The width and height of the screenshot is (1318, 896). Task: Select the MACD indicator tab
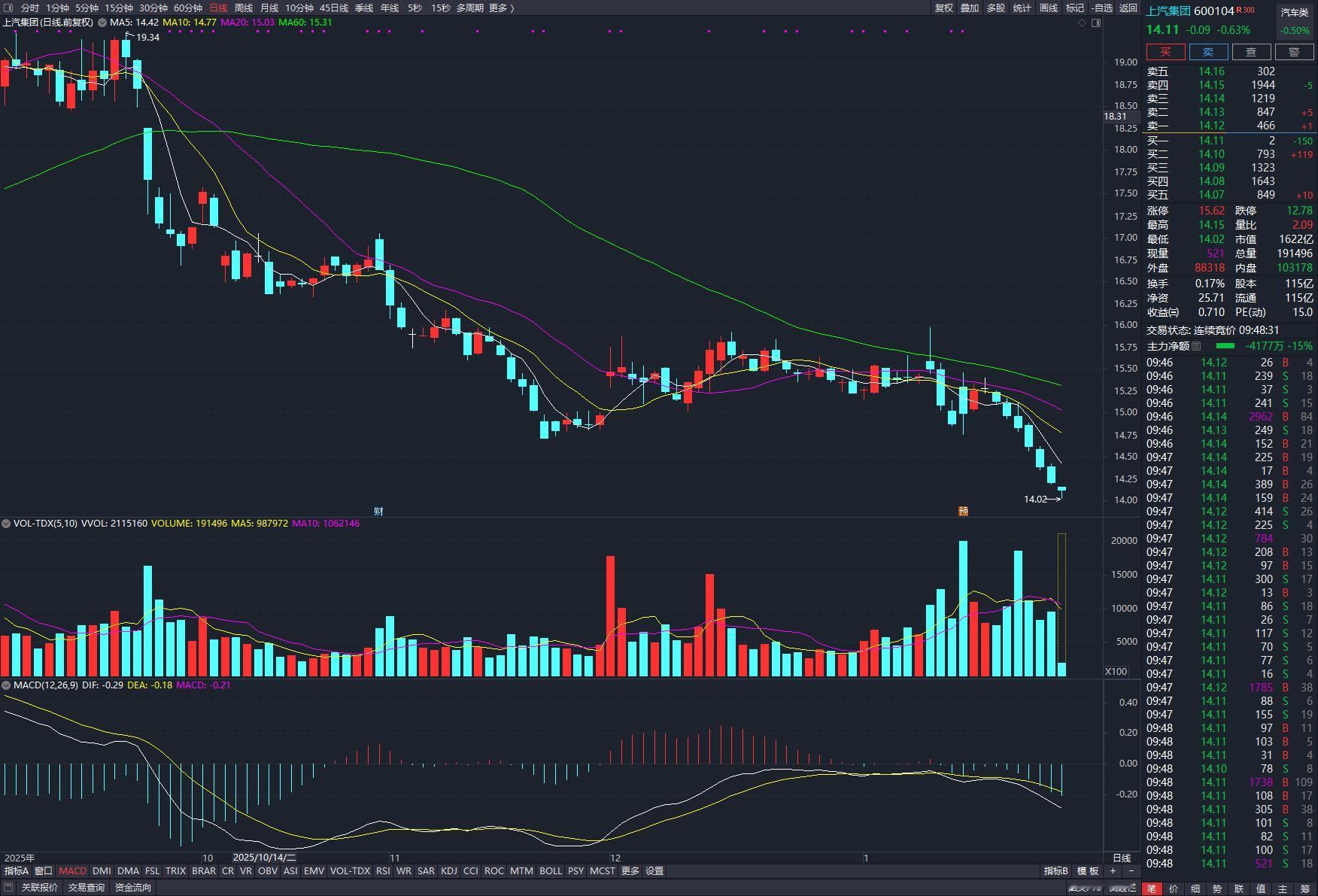point(73,871)
